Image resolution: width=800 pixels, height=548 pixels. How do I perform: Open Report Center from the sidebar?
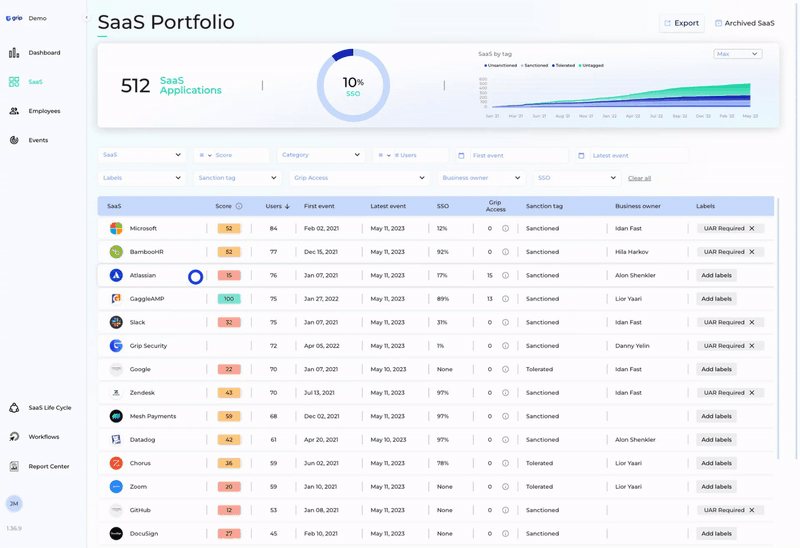(x=48, y=466)
